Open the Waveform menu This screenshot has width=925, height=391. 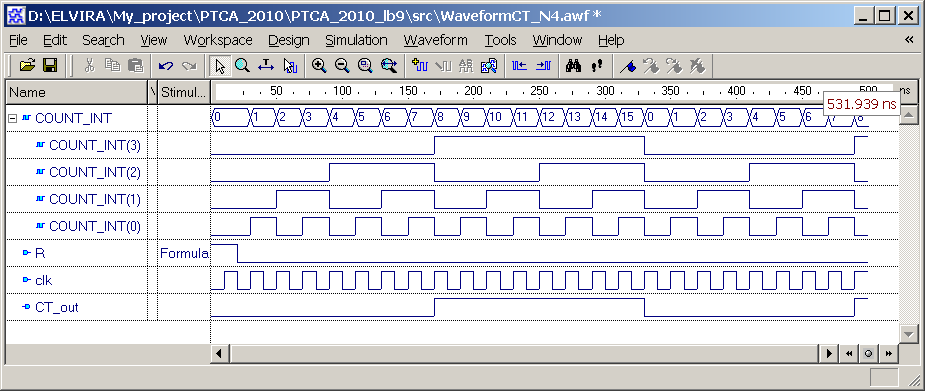click(x=435, y=40)
